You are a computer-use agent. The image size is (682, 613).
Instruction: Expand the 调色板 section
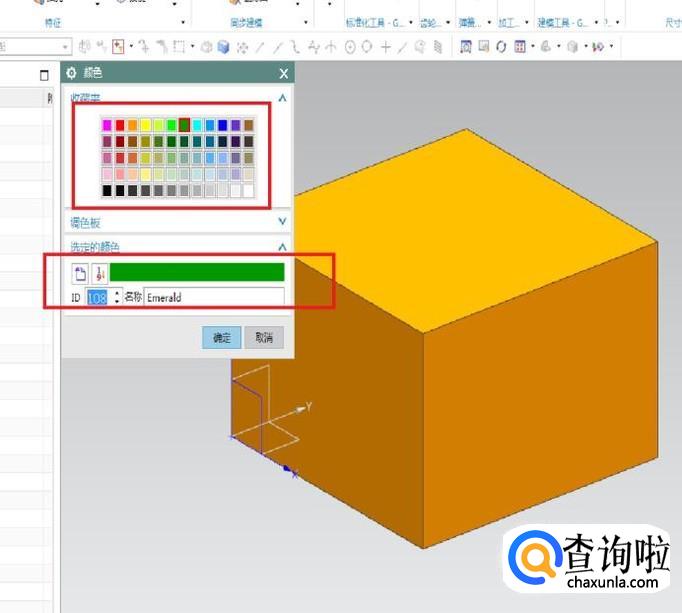(x=282, y=222)
